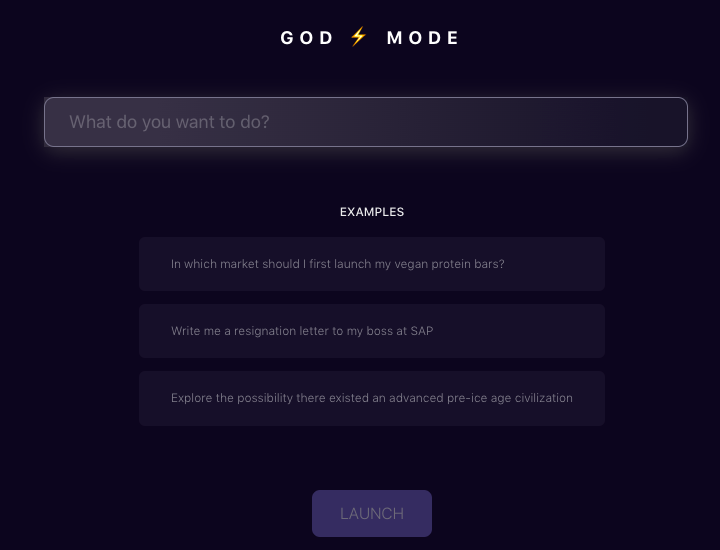Use the "In which market" example prompt

click(x=372, y=264)
